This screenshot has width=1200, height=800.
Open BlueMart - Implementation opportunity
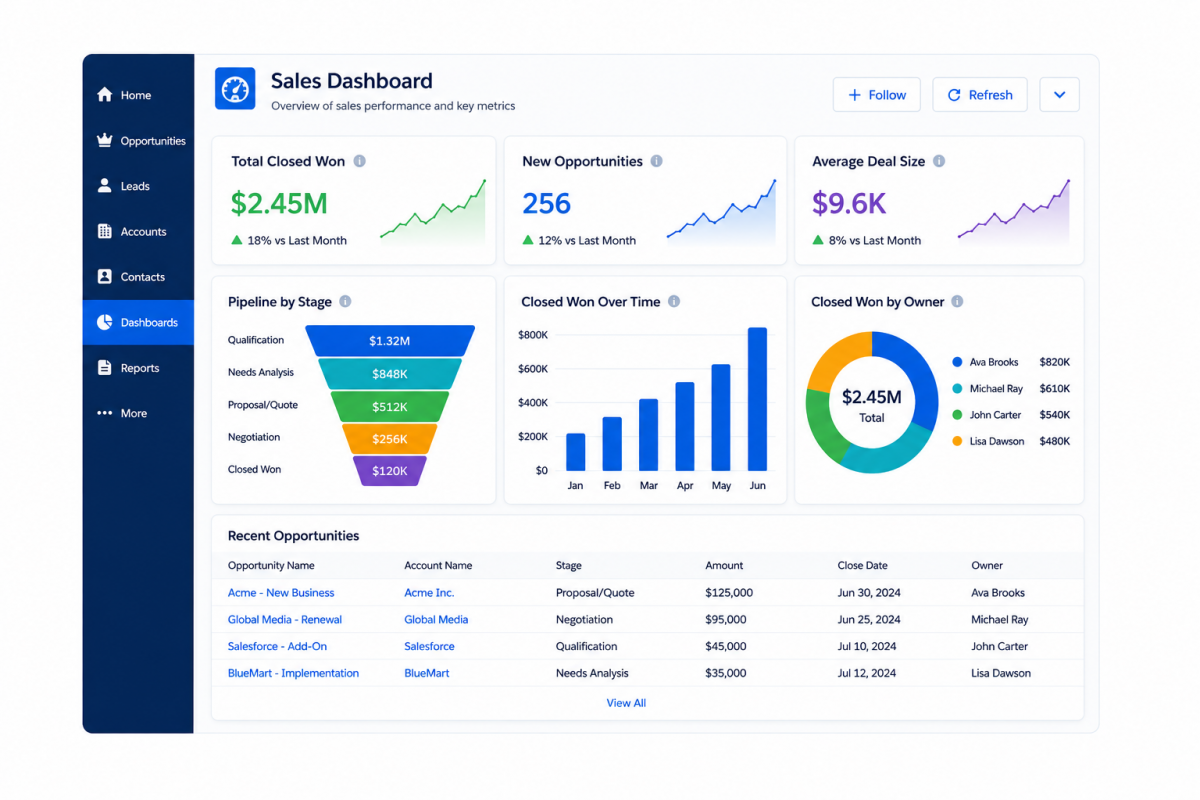(293, 674)
